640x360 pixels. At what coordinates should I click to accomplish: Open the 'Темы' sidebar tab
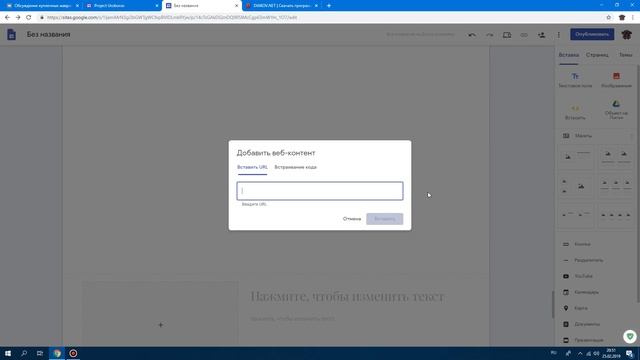coord(625,55)
